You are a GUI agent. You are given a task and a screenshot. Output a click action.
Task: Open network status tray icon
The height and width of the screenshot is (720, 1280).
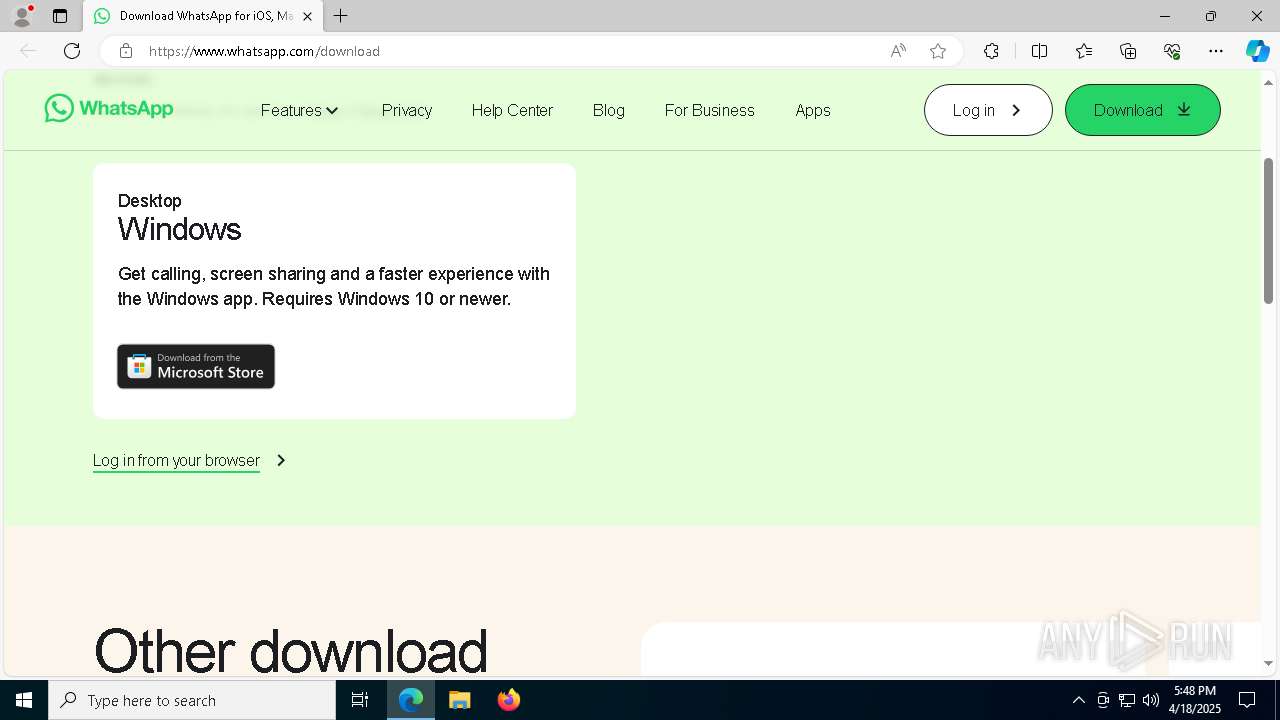pyautogui.click(x=1127, y=700)
